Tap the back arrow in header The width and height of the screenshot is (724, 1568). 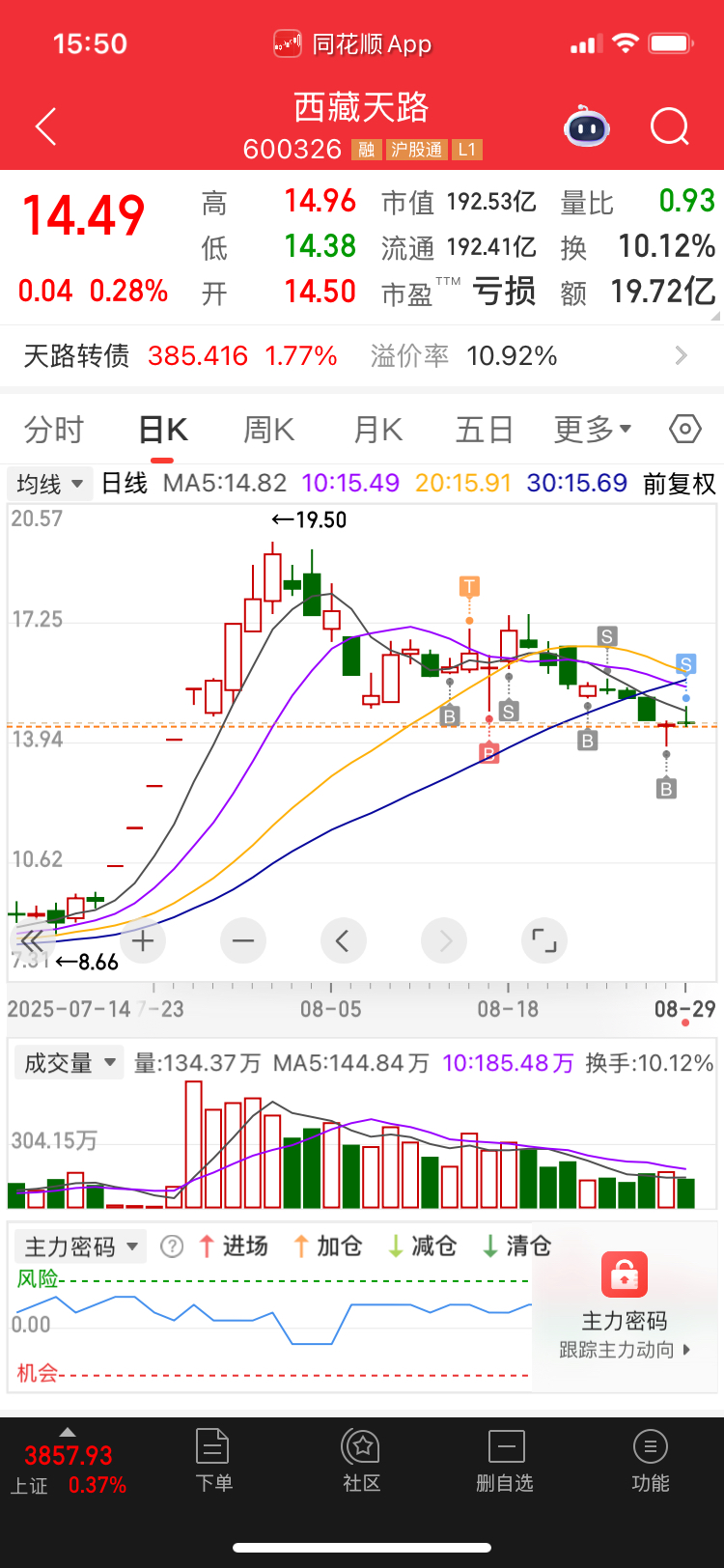[45, 126]
